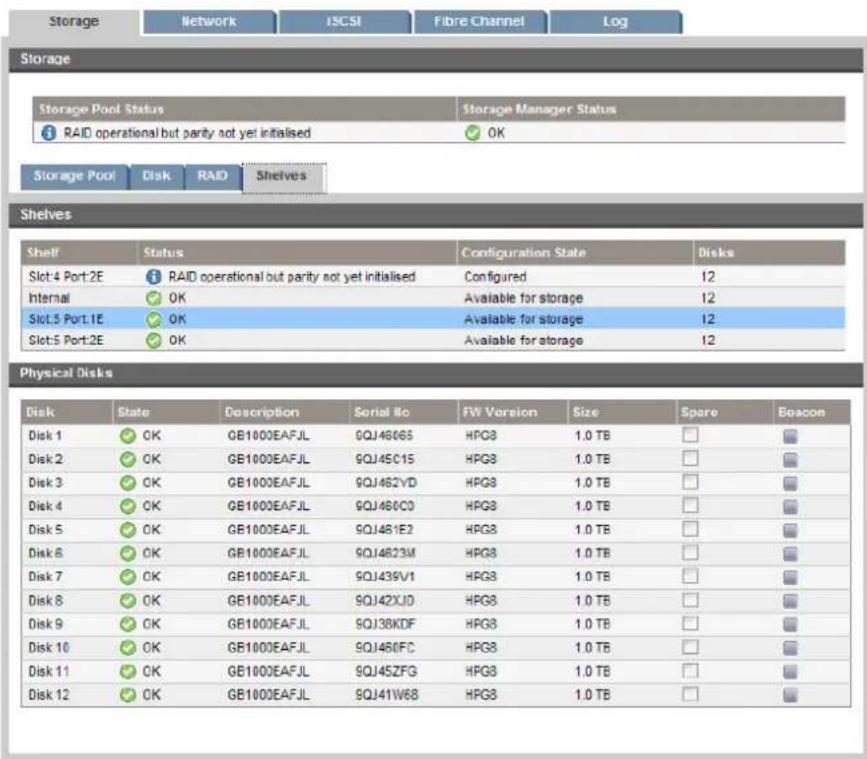
Task: Click the green OK icon in Internal shelf row
Action: point(154,298)
